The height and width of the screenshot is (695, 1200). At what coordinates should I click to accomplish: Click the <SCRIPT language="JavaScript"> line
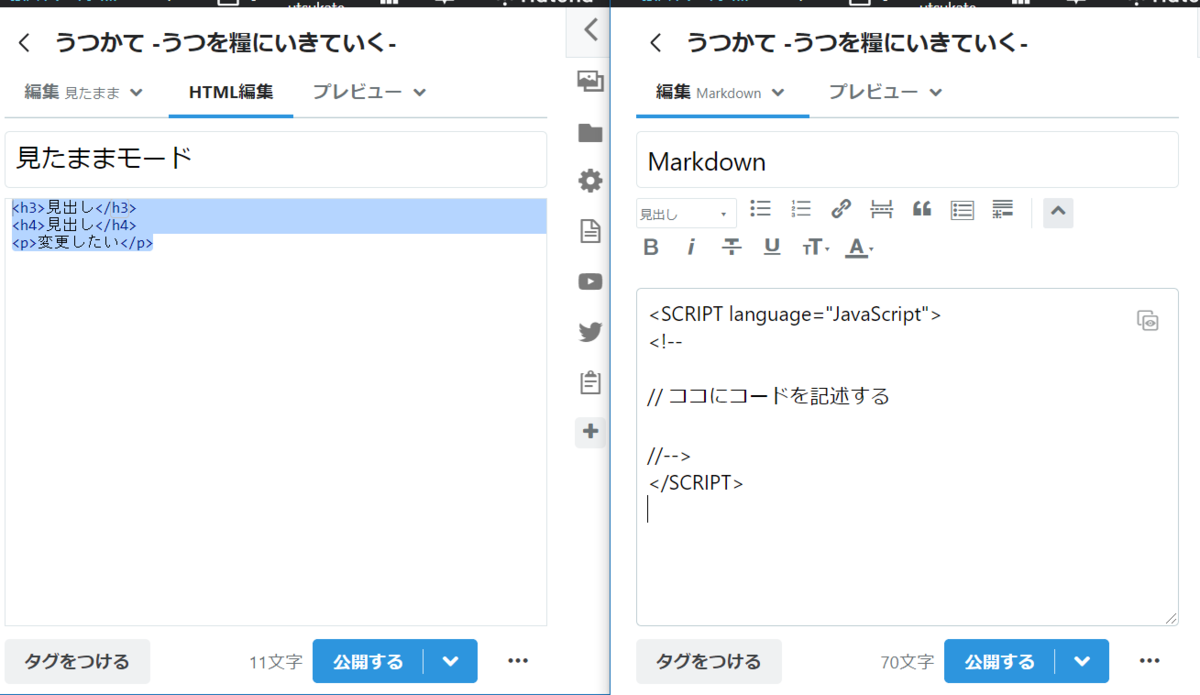click(795, 314)
